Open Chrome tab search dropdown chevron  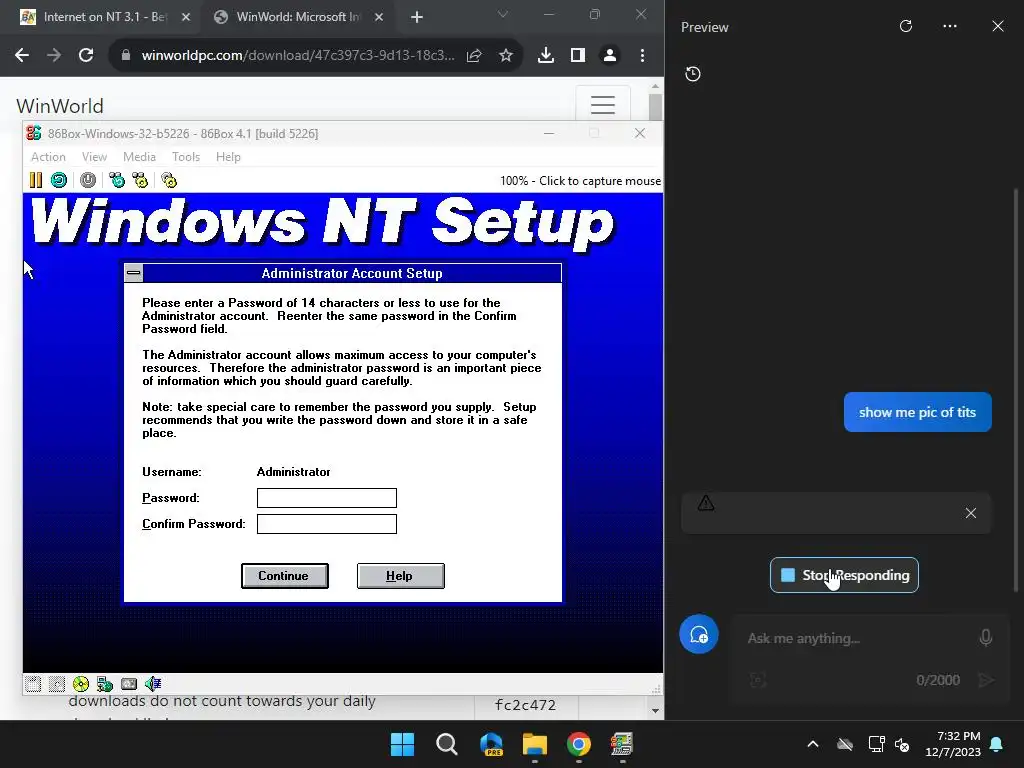click(502, 14)
